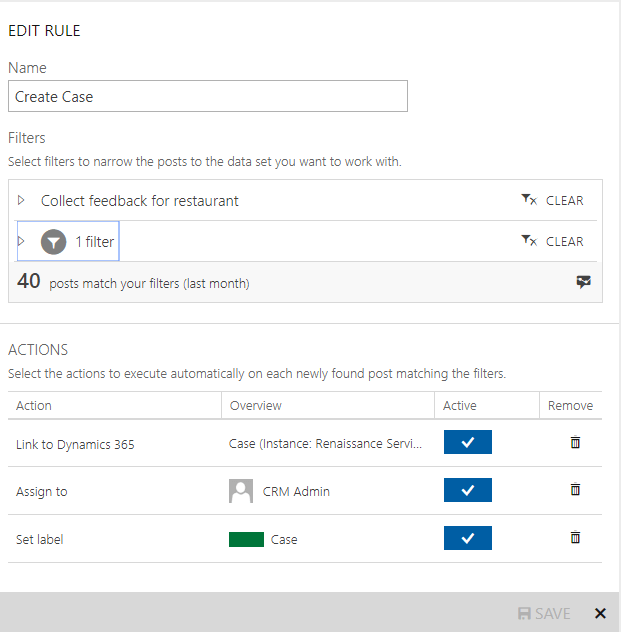The image size is (621, 632).
Task: Select the Assign to action row
Action: point(42,491)
